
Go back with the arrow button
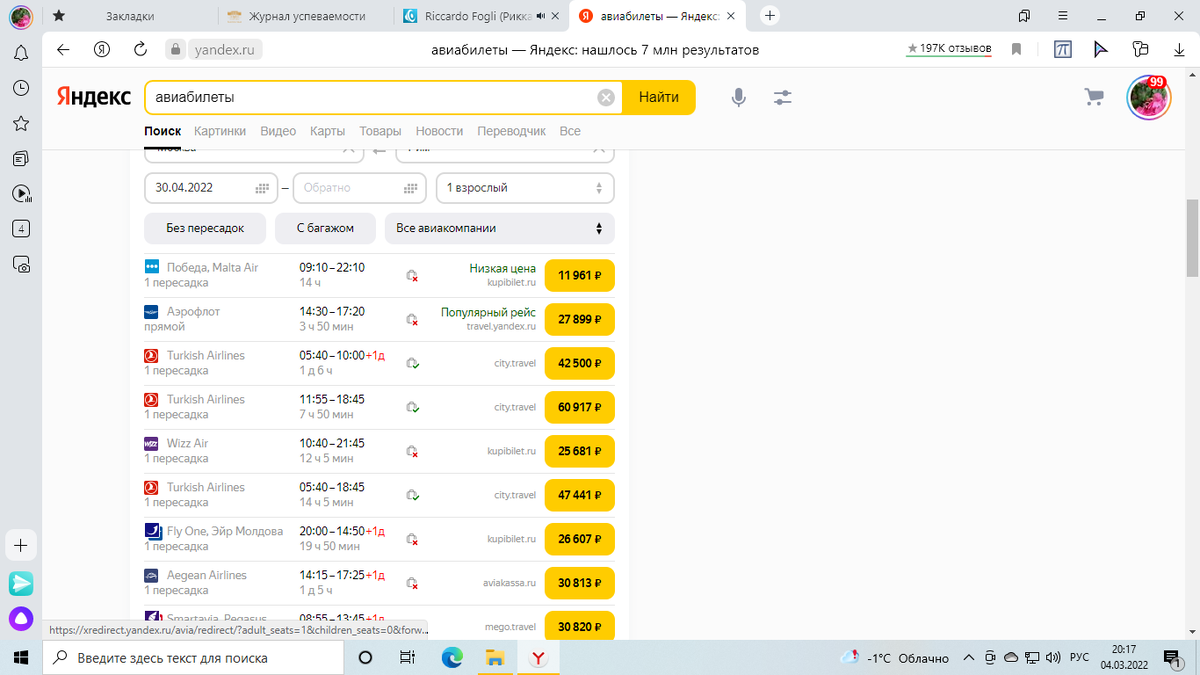[63, 49]
